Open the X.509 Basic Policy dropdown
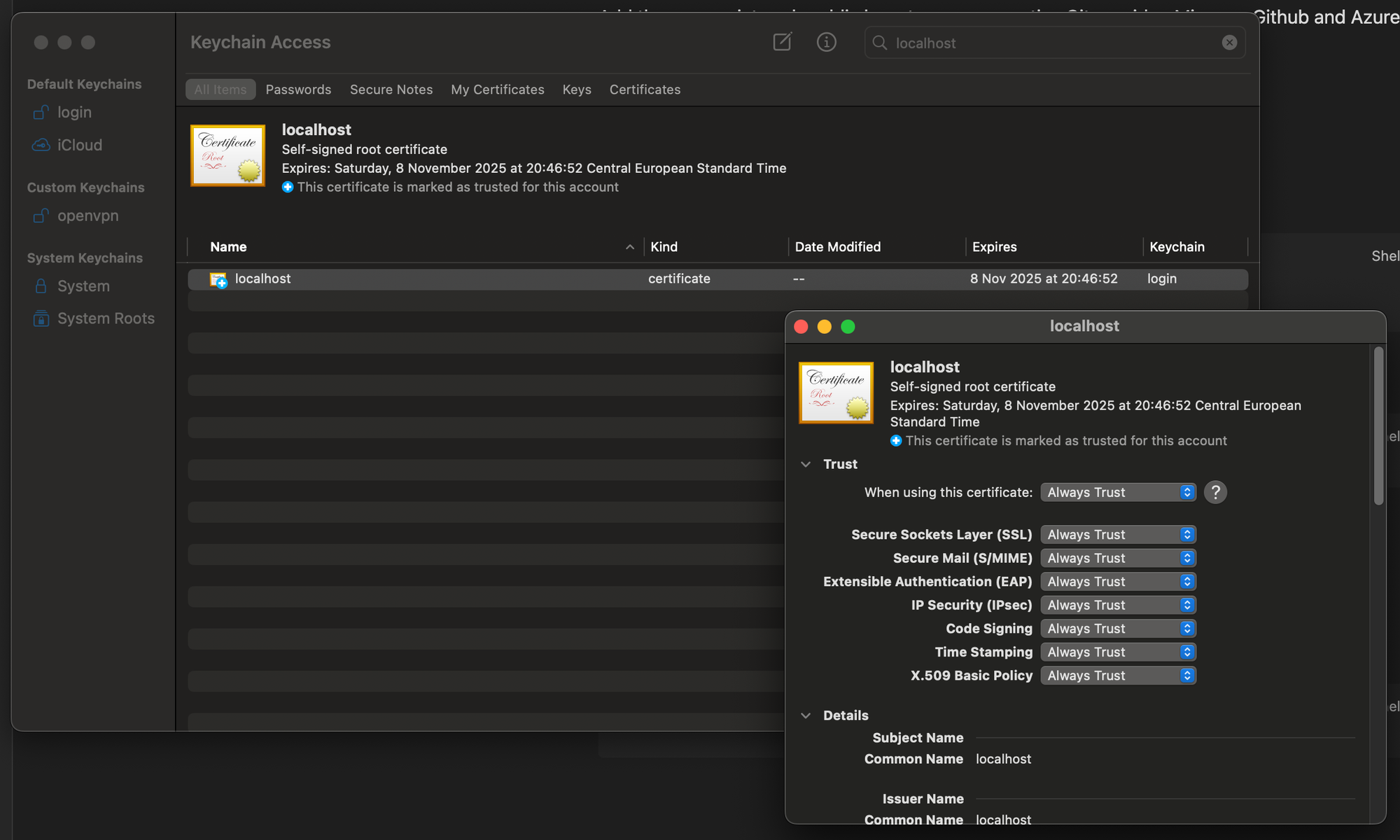Screen dimensions: 1400x840 [x=1118, y=675]
